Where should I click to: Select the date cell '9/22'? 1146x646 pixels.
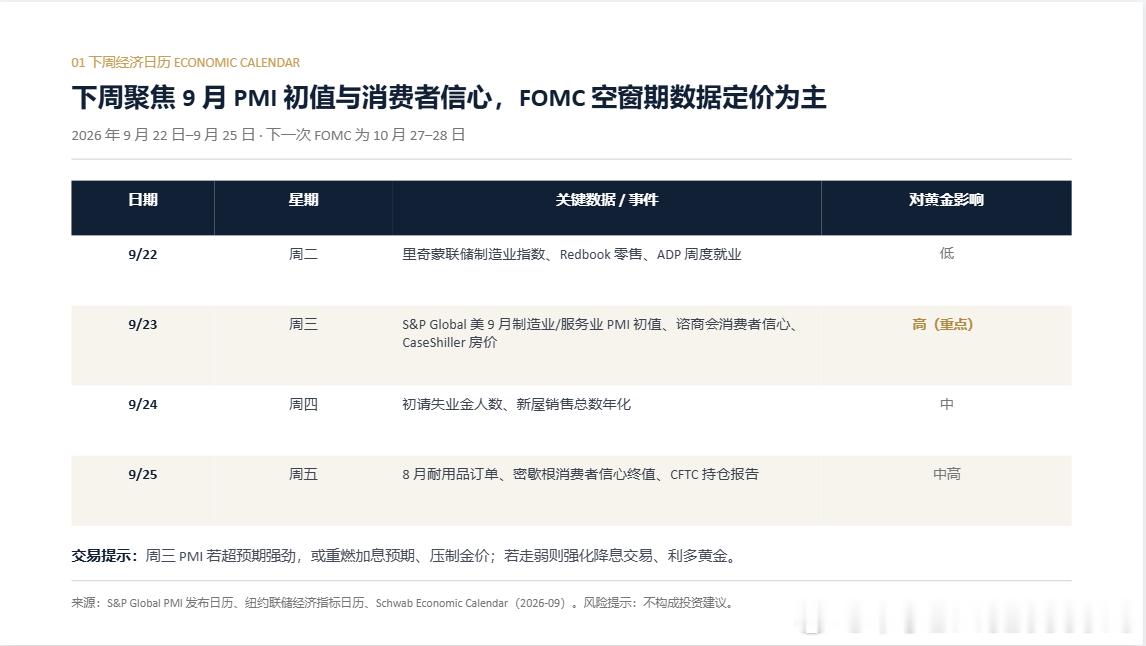pos(143,254)
